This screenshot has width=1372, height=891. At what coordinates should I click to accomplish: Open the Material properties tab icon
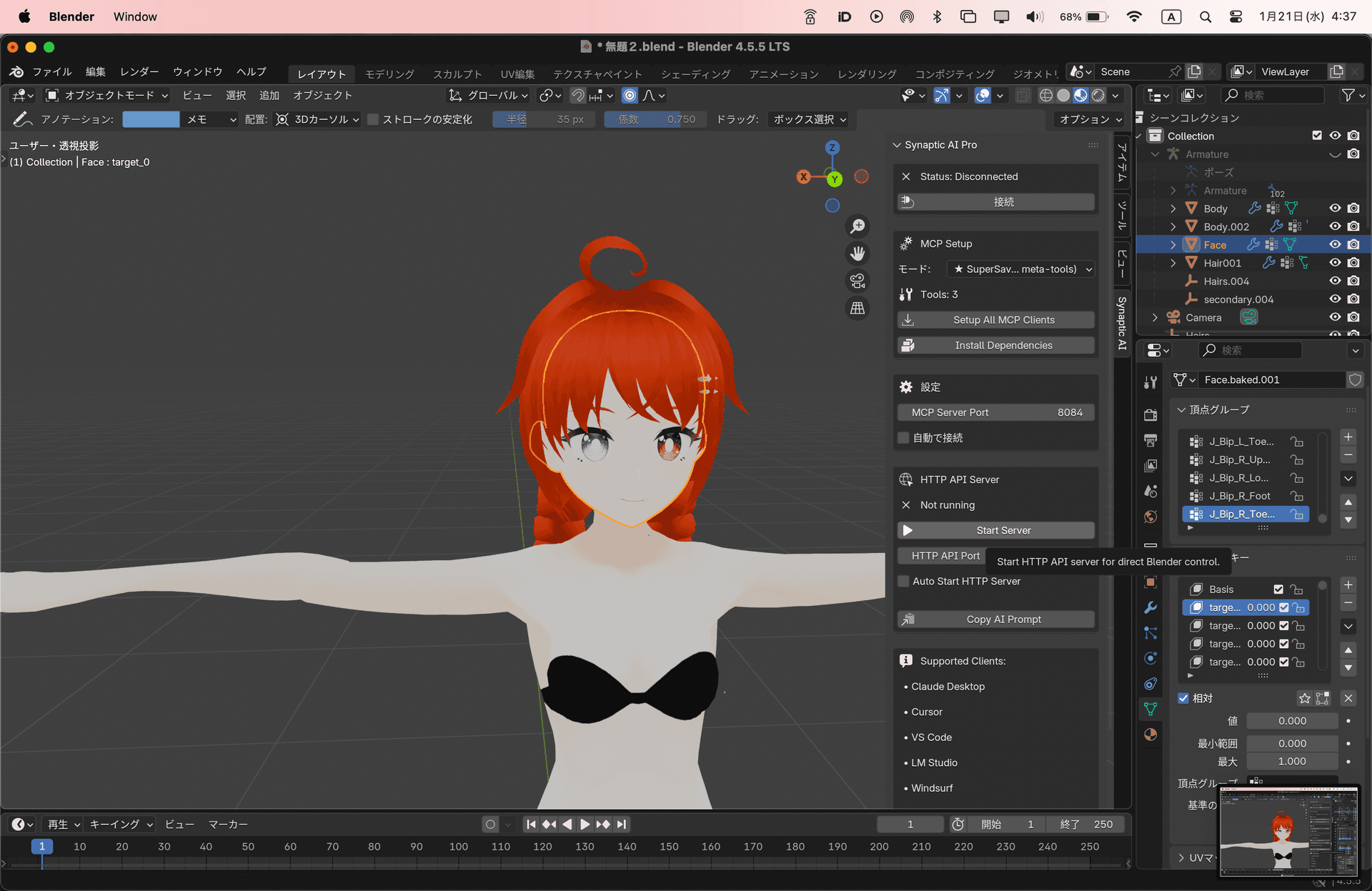[x=1150, y=735]
